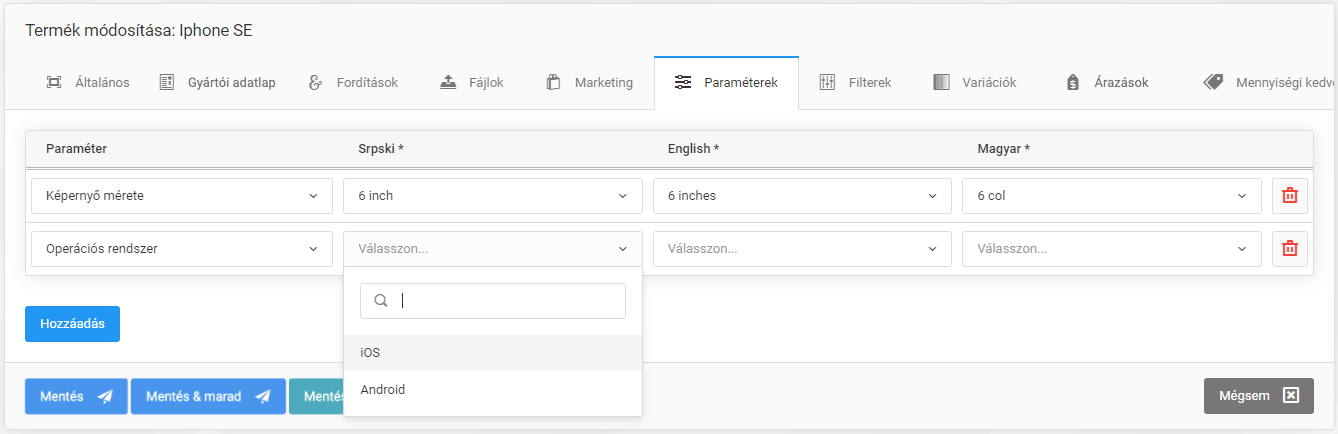Click the Paraméterek tab sliders icon
The image size is (1338, 434).
(683, 83)
